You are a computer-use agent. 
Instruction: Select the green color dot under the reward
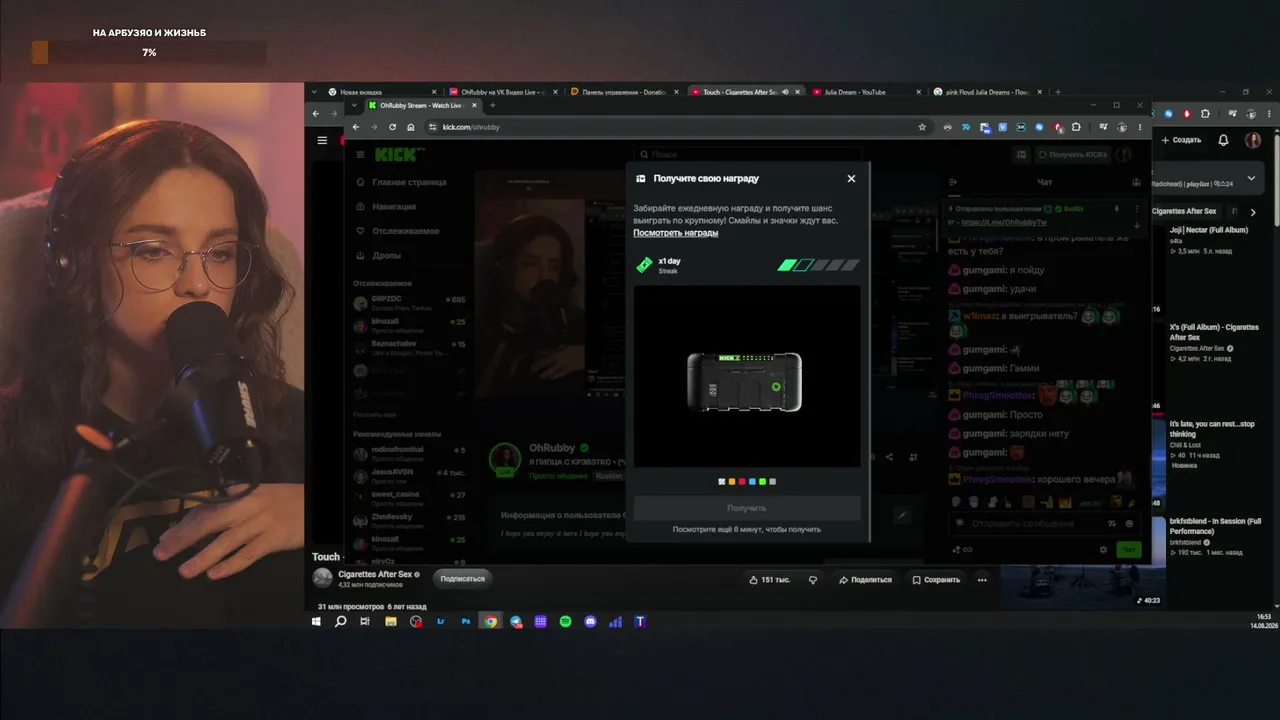pos(762,482)
